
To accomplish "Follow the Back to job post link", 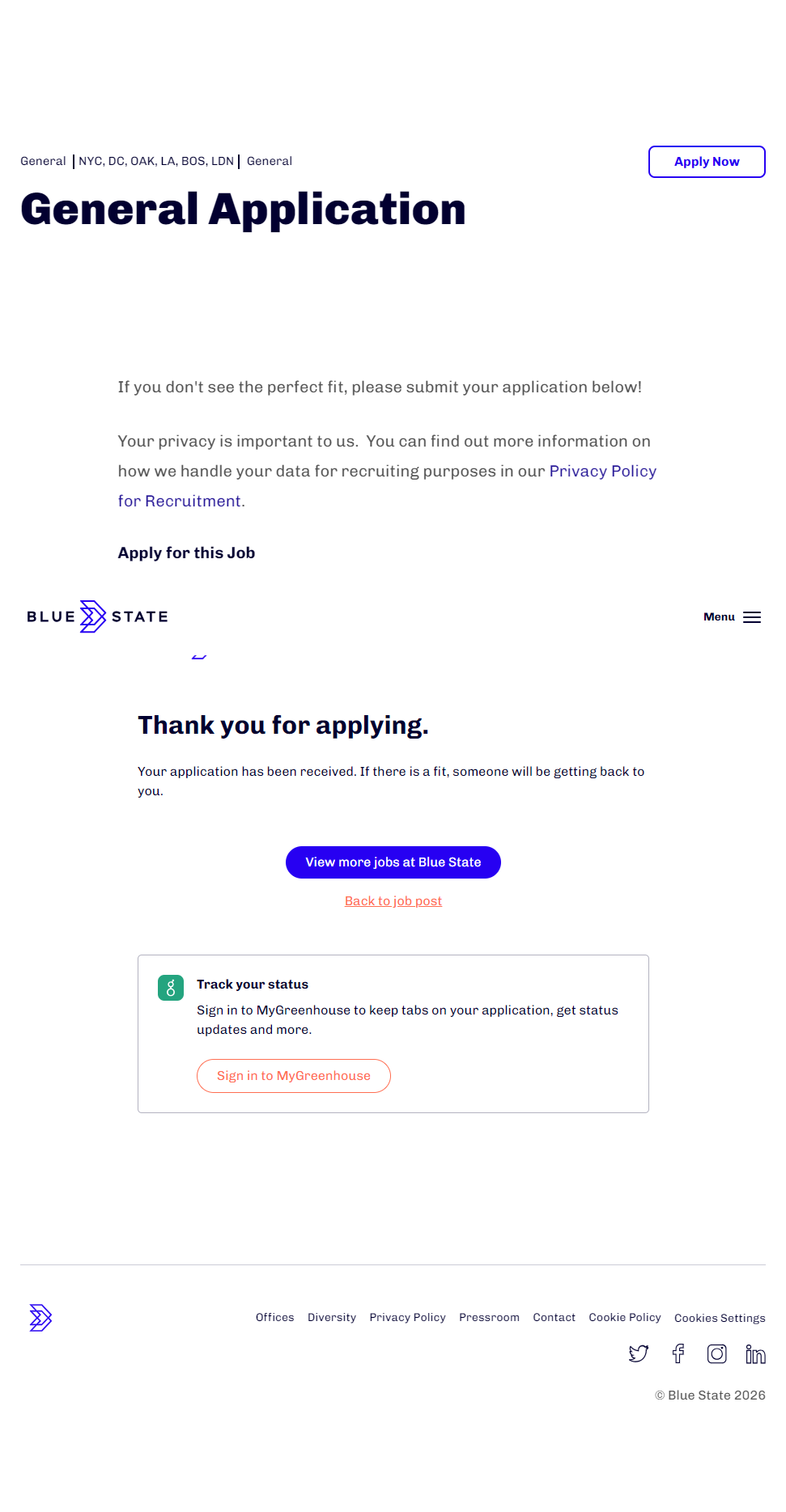I will pos(393,901).
